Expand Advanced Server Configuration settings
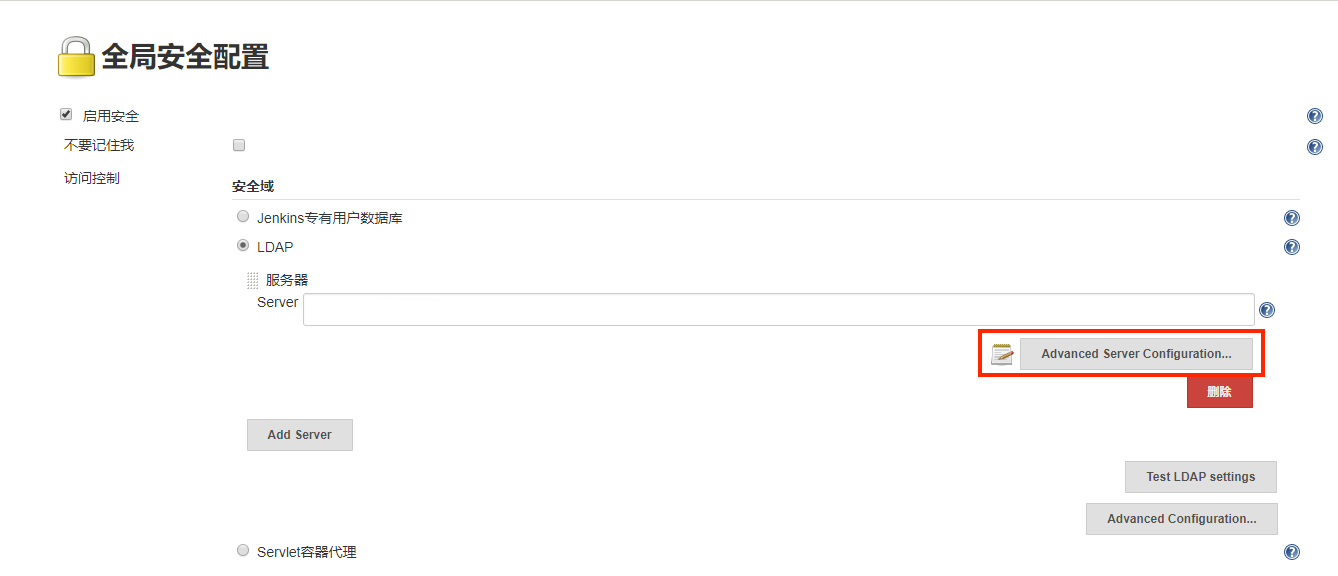The image size is (1338, 576). pyautogui.click(x=1136, y=354)
